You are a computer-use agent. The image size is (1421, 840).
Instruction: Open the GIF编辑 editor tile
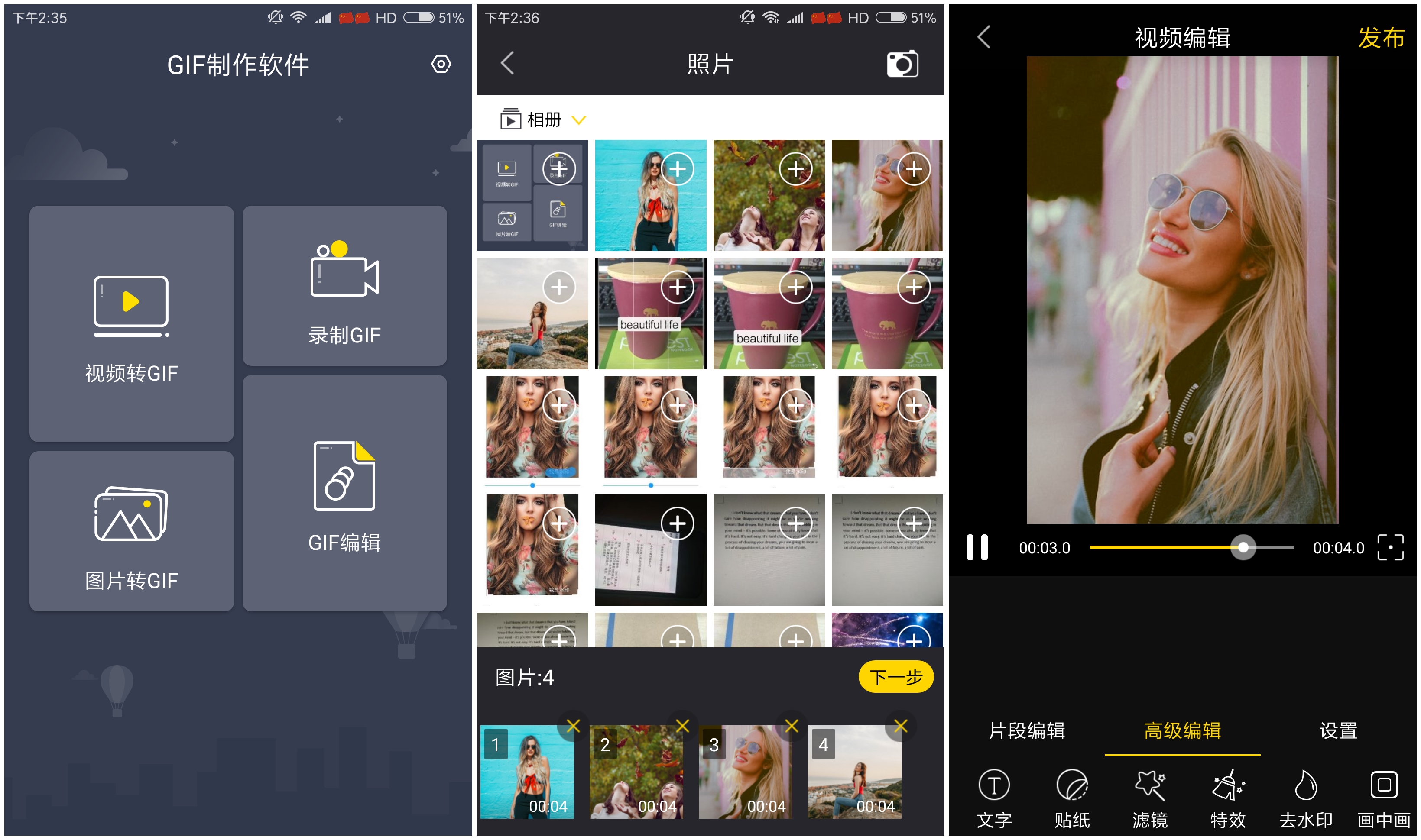click(344, 492)
